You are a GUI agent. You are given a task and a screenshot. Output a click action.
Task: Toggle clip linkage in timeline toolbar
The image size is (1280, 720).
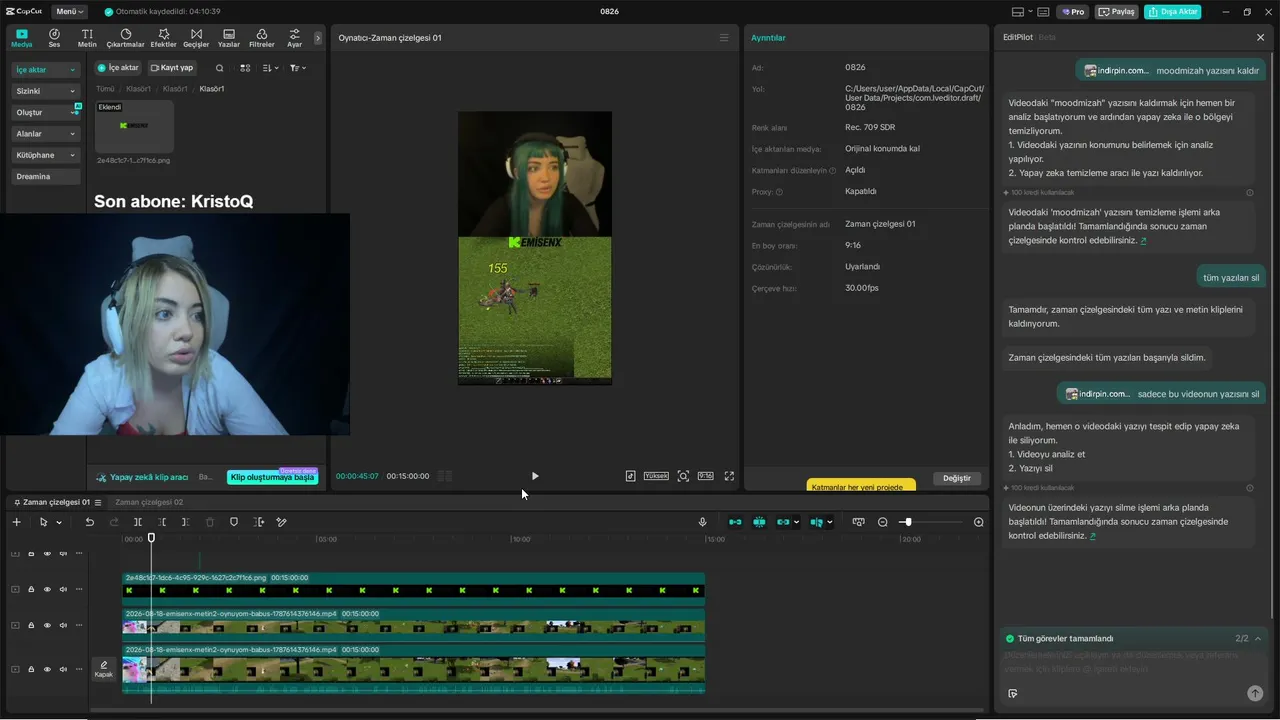pyautogui.click(x=783, y=522)
